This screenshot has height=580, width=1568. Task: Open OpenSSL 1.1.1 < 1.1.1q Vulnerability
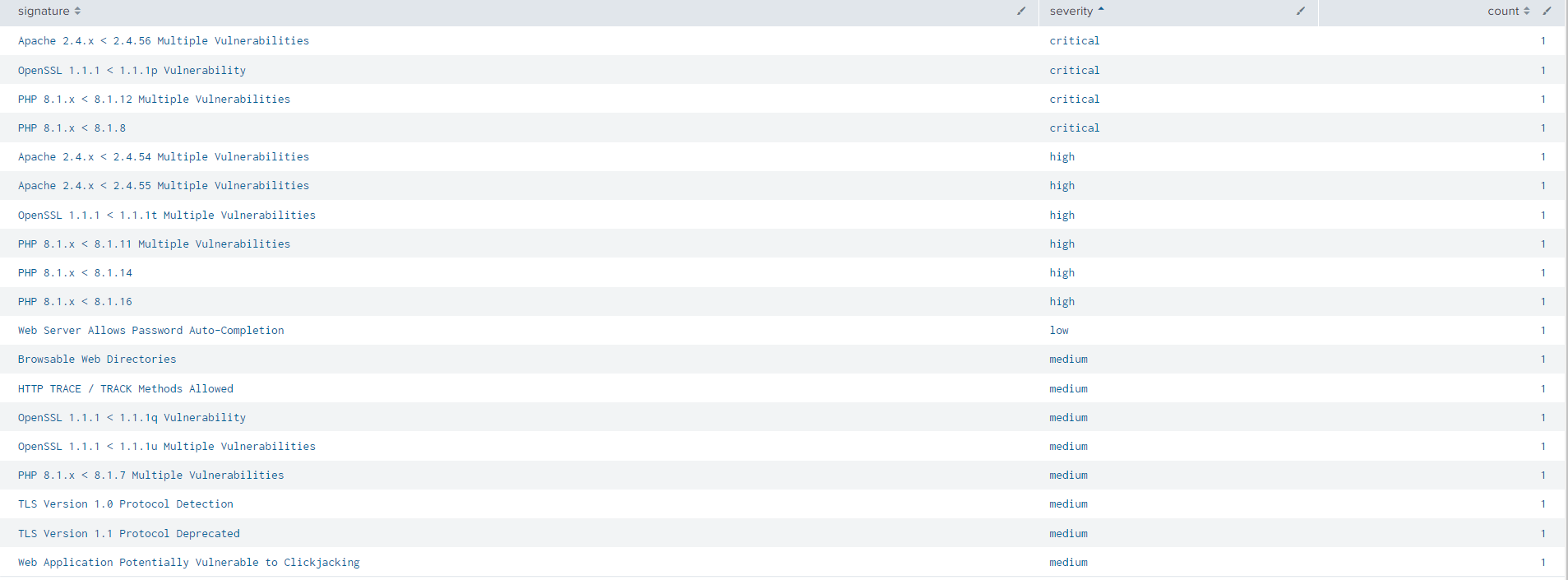[132, 417]
